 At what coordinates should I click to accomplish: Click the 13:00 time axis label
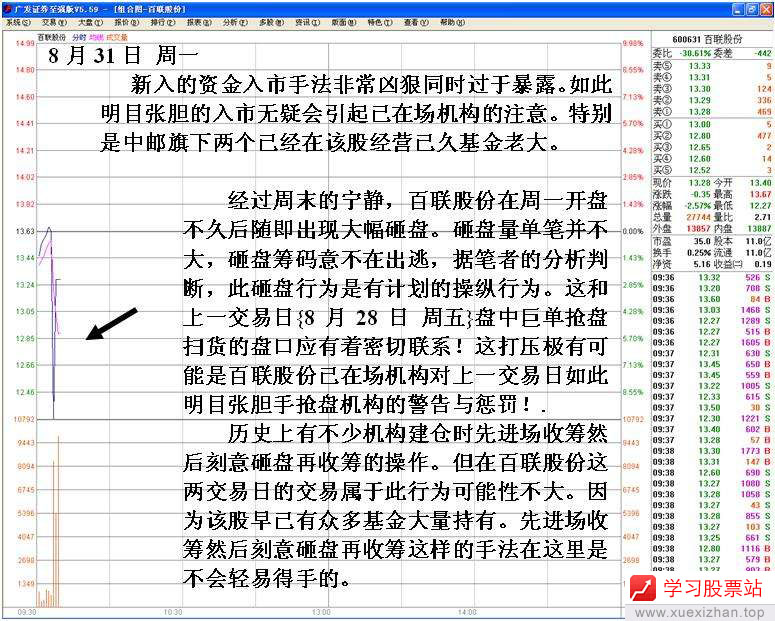321,612
